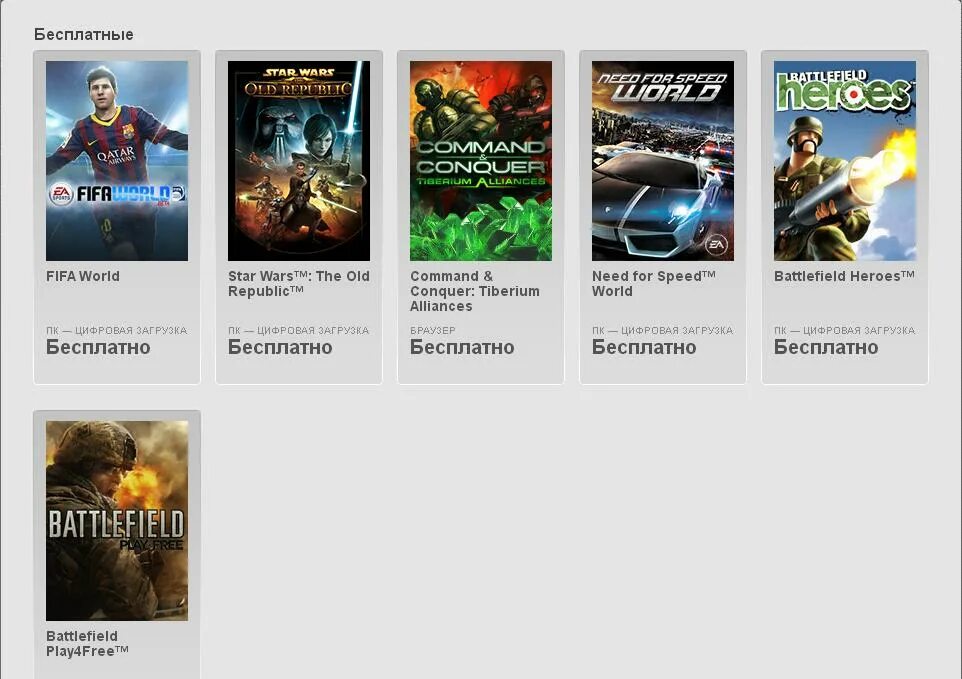Open Battlefield Heroes cover image
Screen dimensions: 962x679
tap(845, 161)
